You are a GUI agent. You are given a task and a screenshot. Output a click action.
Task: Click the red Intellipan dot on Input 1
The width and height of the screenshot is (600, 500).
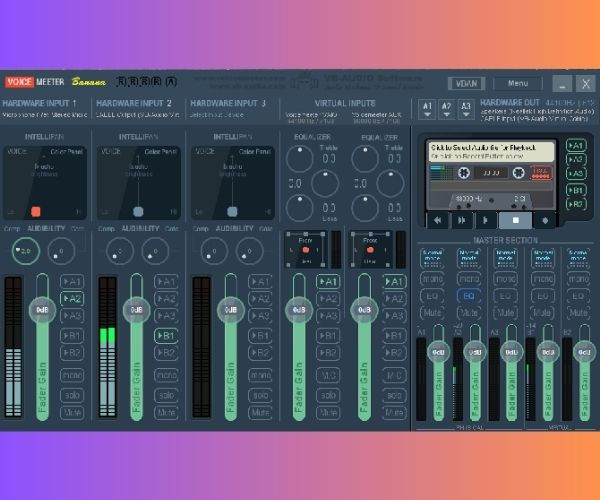36,212
